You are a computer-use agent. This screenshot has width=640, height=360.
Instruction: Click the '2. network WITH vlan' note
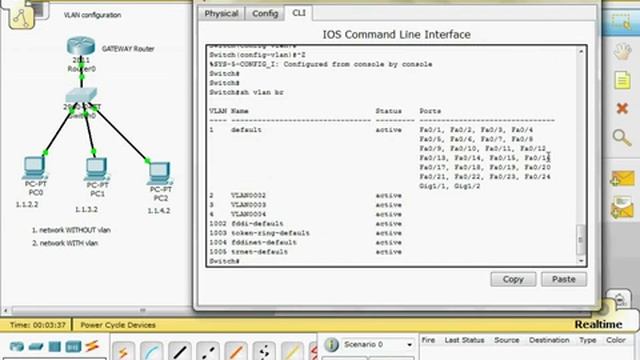(x=65, y=243)
